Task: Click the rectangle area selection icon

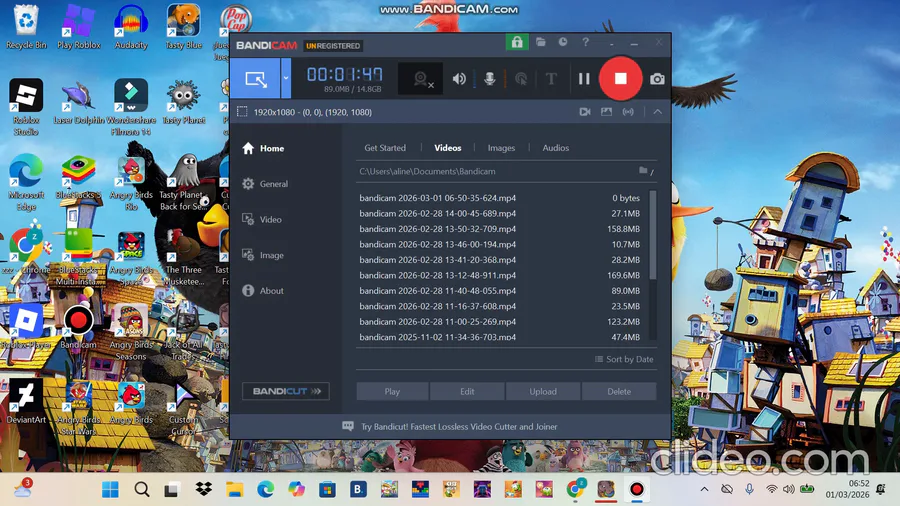Action: [x=242, y=112]
